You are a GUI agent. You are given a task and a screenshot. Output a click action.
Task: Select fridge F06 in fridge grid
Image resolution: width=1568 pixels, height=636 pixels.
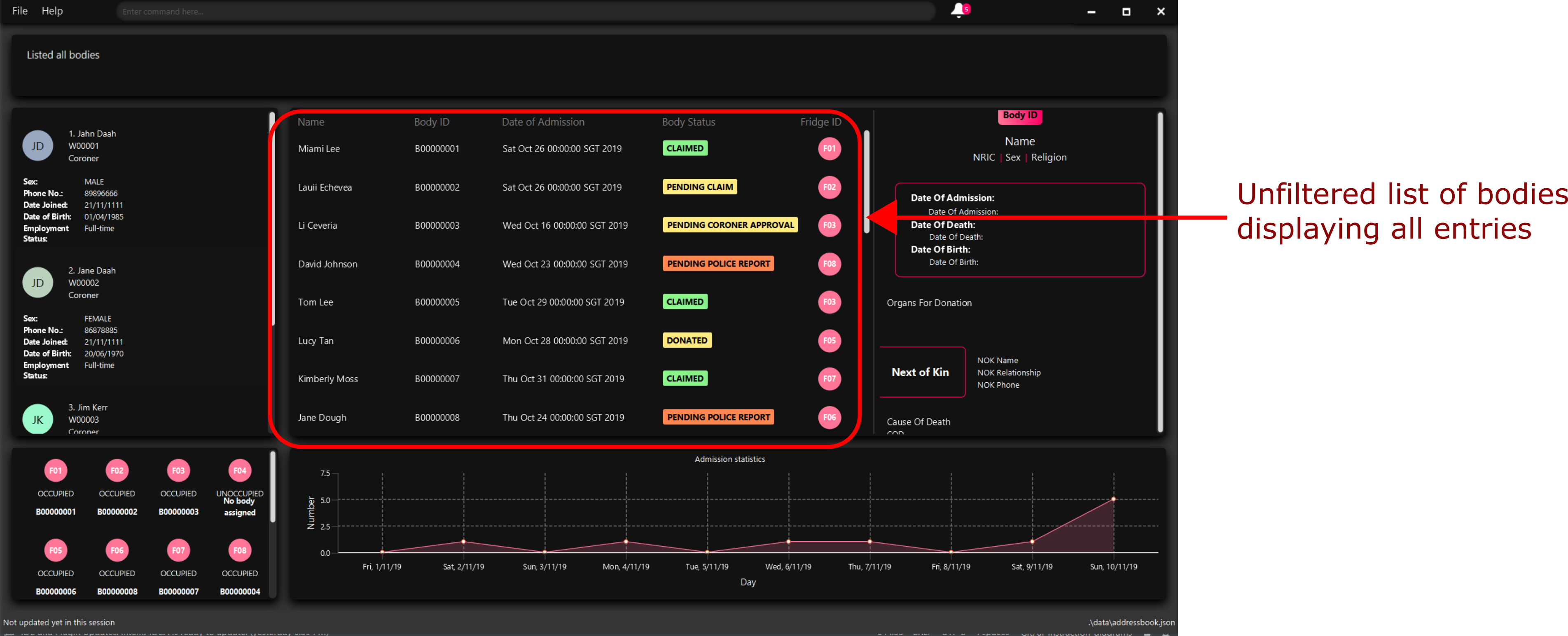coord(117,550)
